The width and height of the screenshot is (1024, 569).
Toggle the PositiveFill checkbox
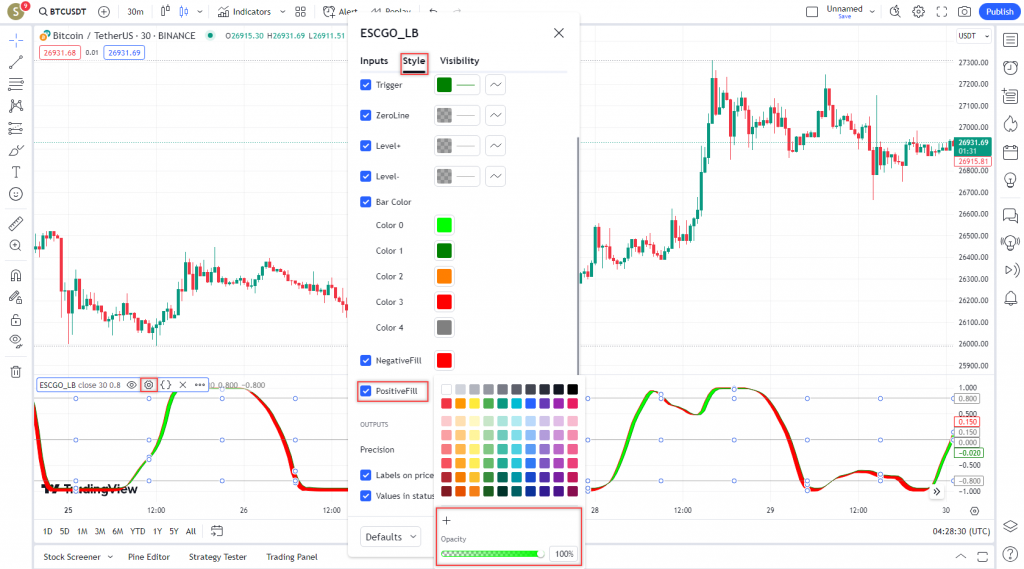click(x=366, y=391)
